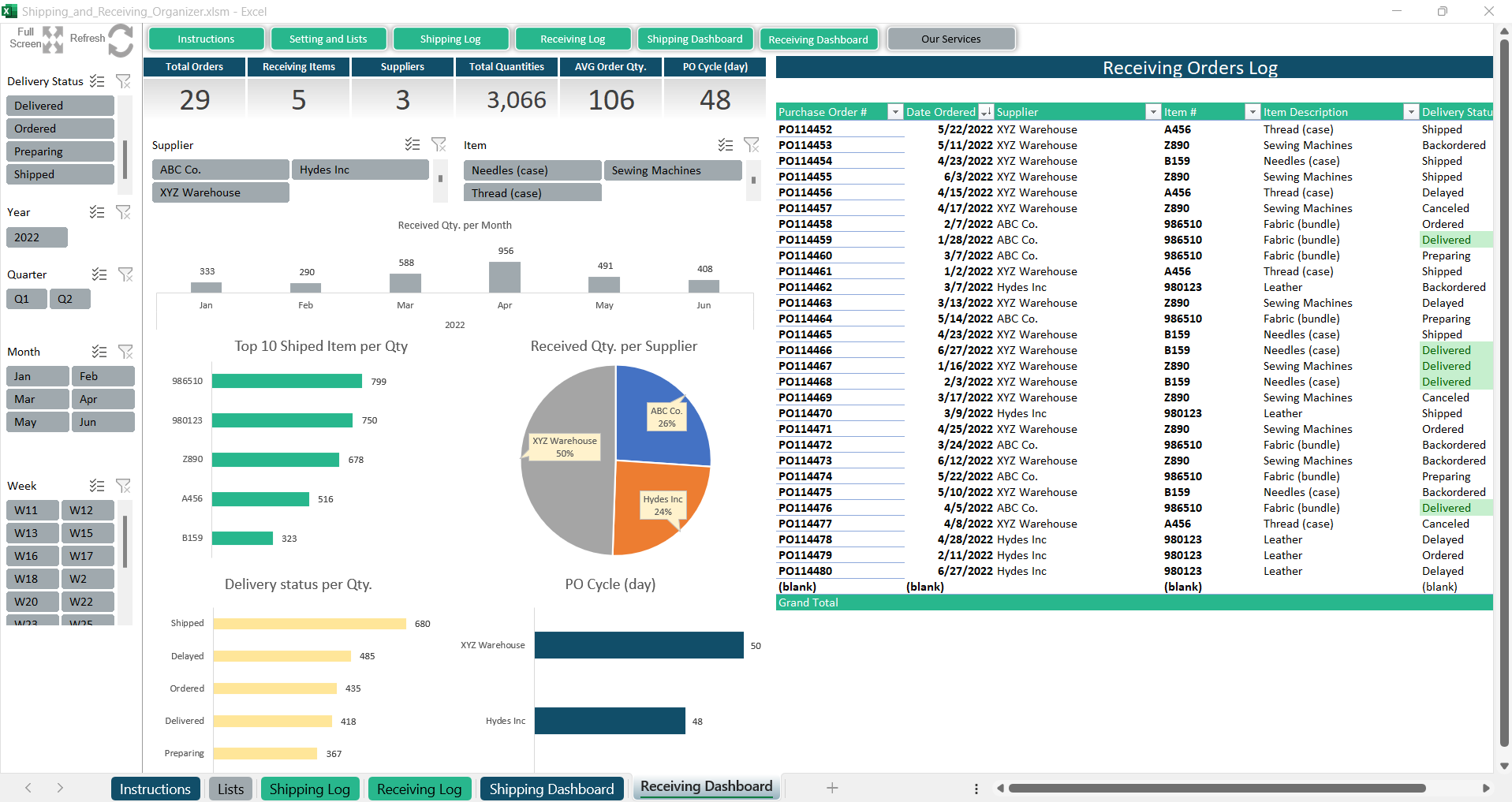Click the Refresh circular arrows icon
The height and width of the screenshot is (802, 1512).
[121, 39]
